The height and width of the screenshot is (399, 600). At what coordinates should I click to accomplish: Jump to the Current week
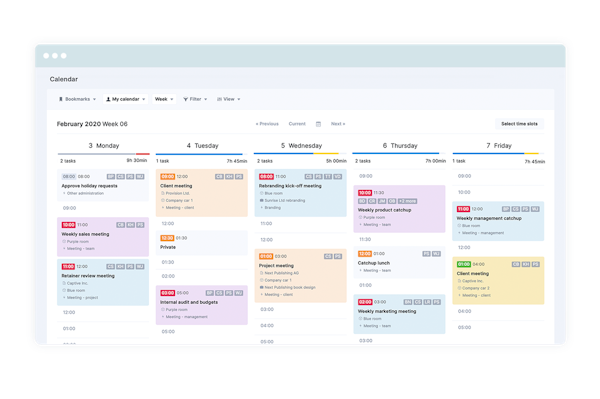click(297, 124)
